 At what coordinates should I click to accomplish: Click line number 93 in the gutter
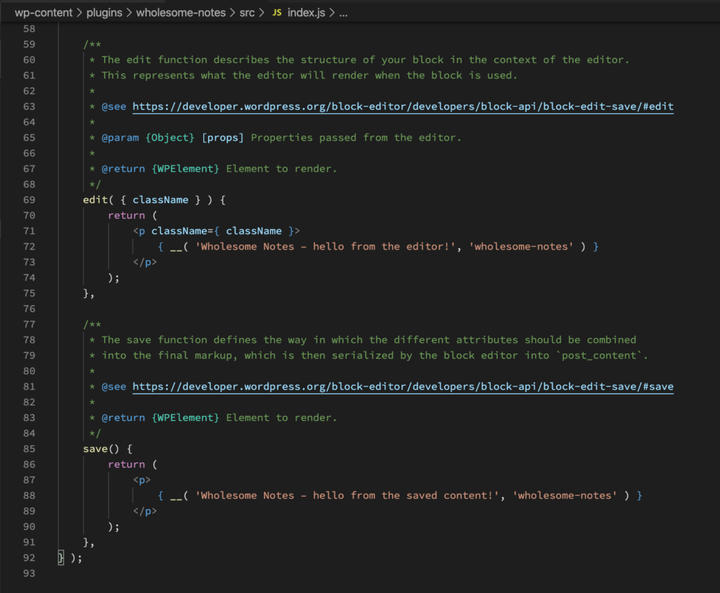point(29,573)
